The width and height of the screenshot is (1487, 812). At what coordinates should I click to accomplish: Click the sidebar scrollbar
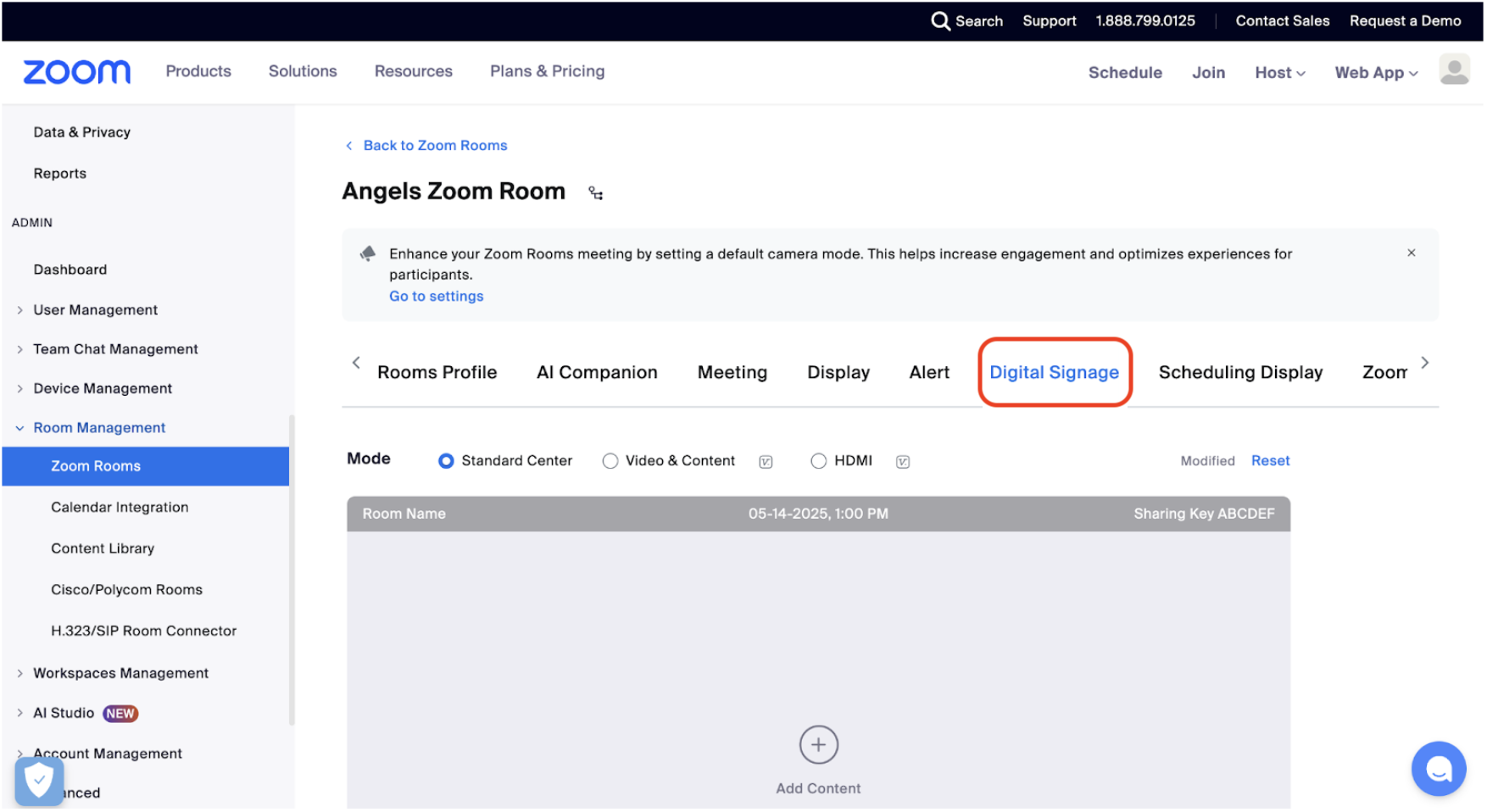(x=292, y=570)
